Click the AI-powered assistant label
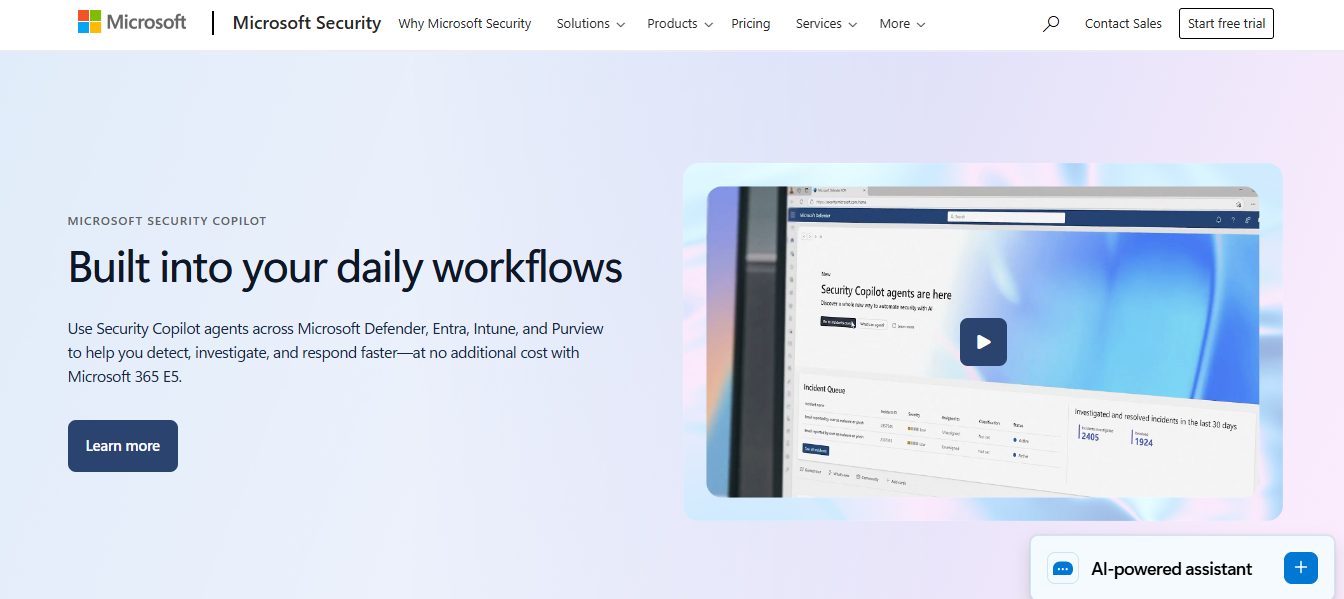Image resolution: width=1344 pixels, height=599 pixels. coord(1171,569)
